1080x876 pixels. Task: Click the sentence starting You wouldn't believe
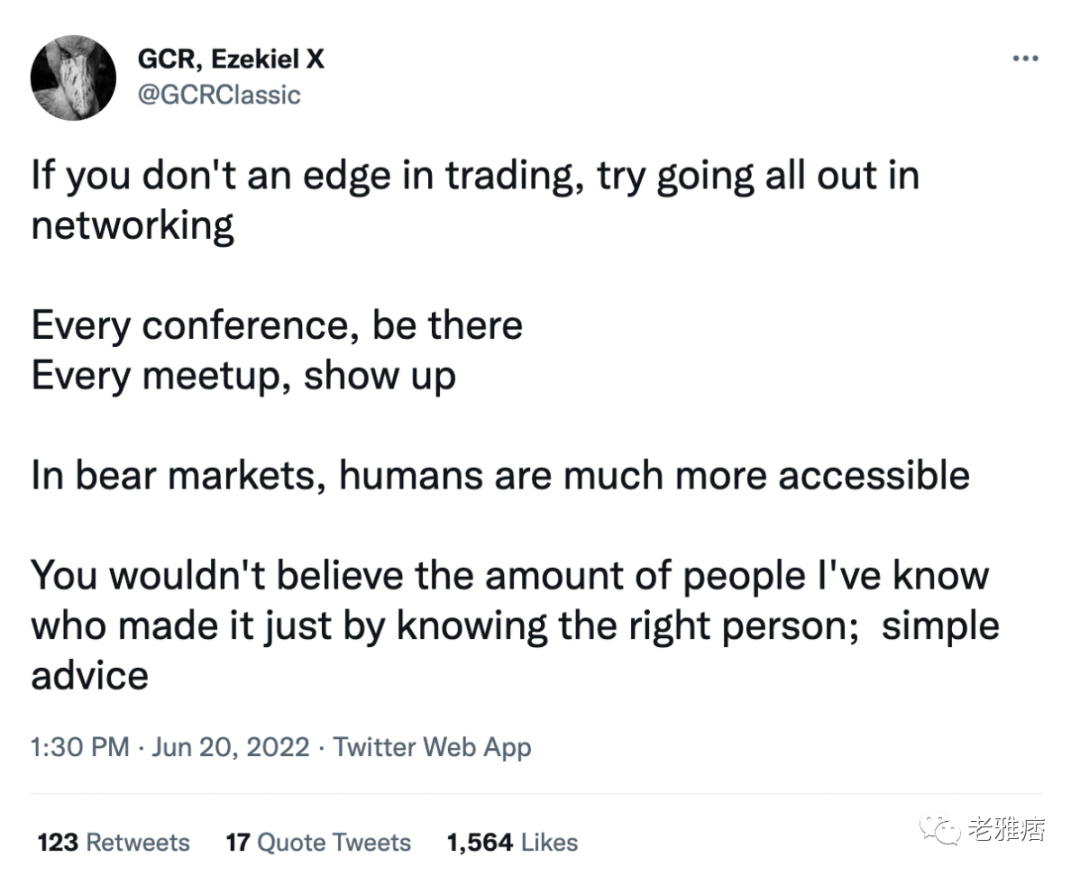coord(515,625)
